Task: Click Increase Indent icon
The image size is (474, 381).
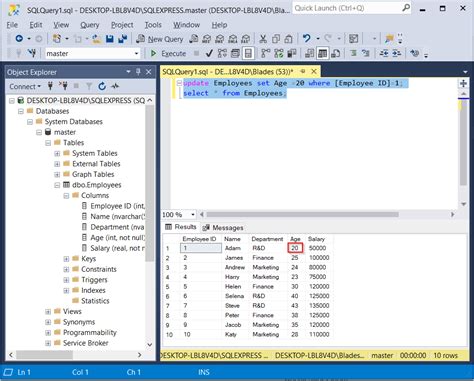Action: pyautogui.click(x=397, y=53)
